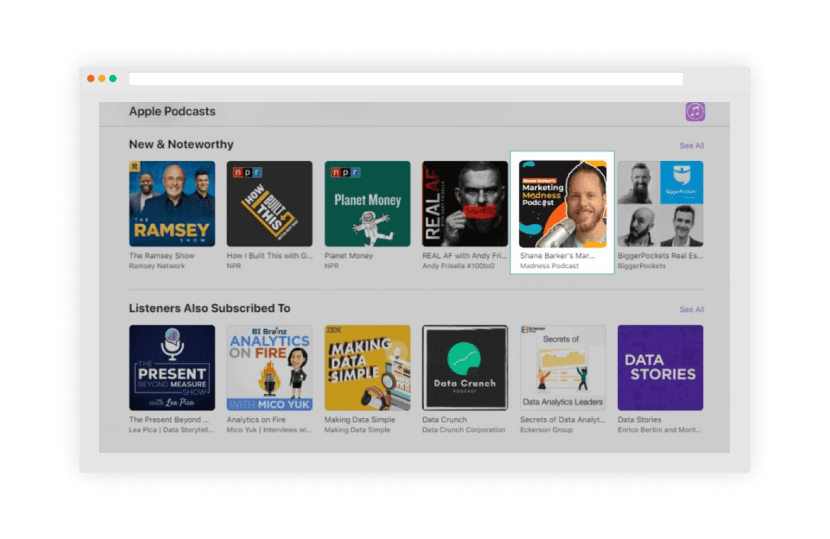The height and width of the screenshot is (539, 830).
Task: Click See All for New & Noteworthy
Action: pyautogui.click(x=691, y=146)
